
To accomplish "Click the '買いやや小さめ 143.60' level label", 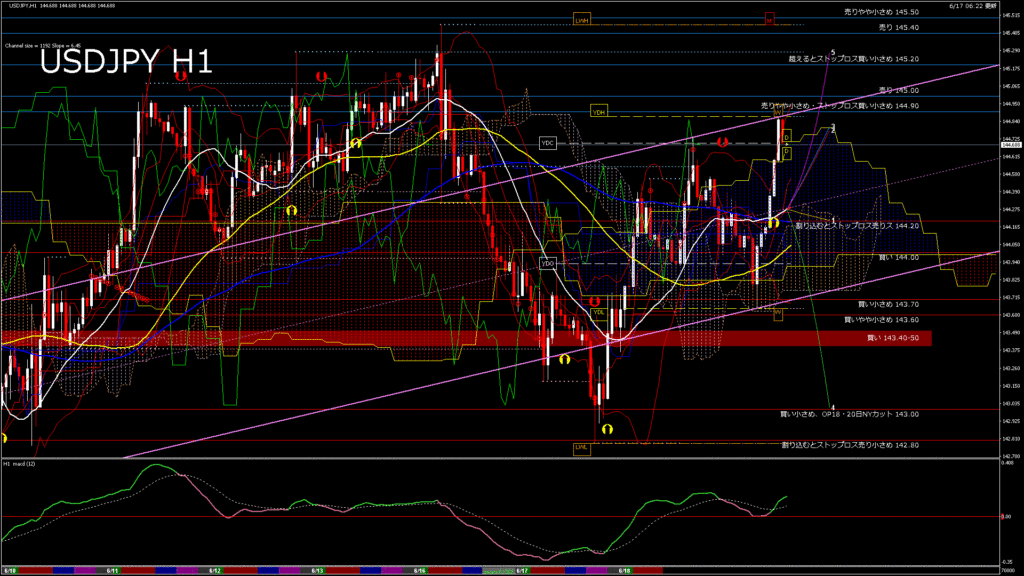I will coord(882,320).
